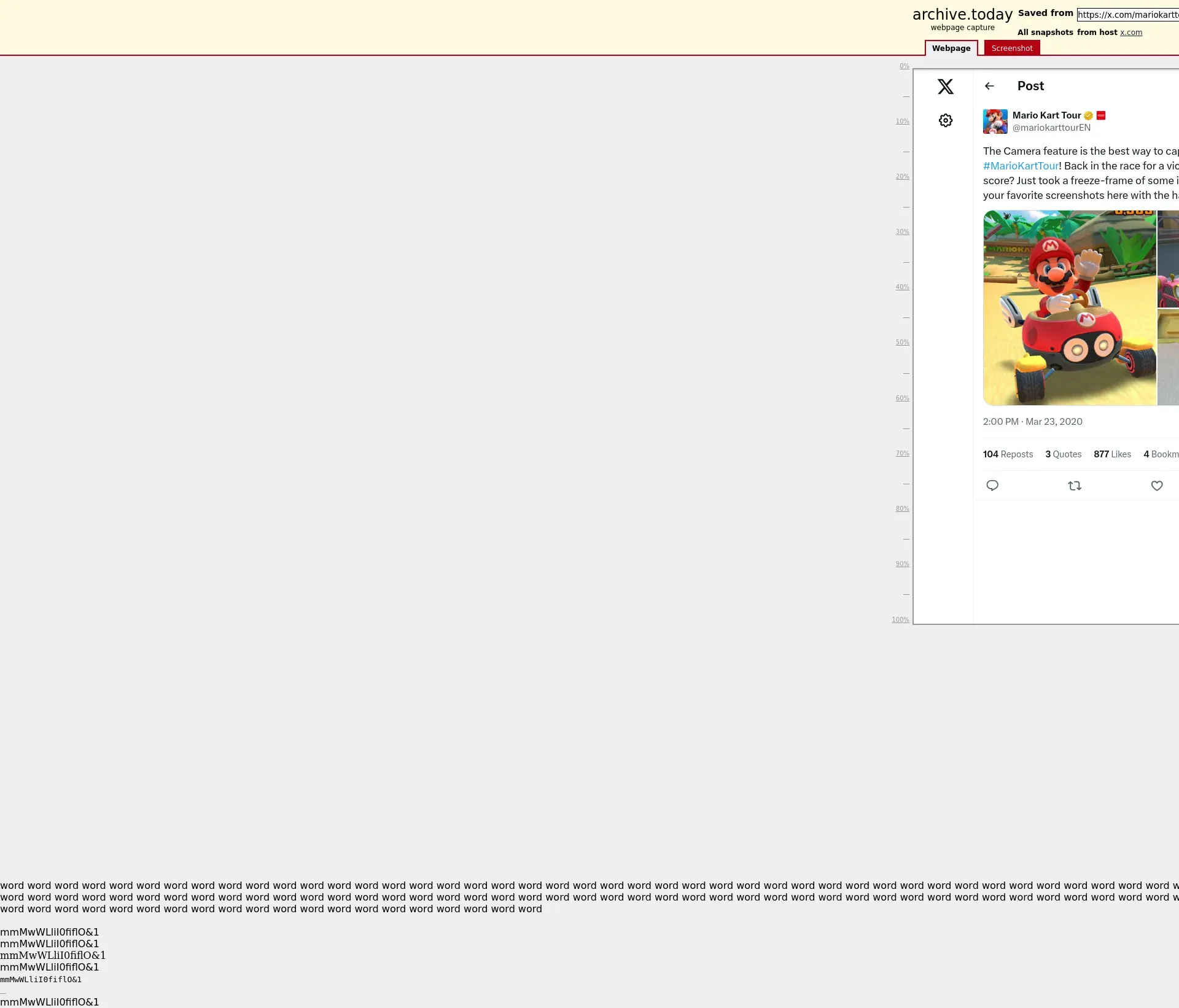Viewport: 1179px width, 1008px height.
Task: Click the Saved from URL field
Action: pos(1127,15)
